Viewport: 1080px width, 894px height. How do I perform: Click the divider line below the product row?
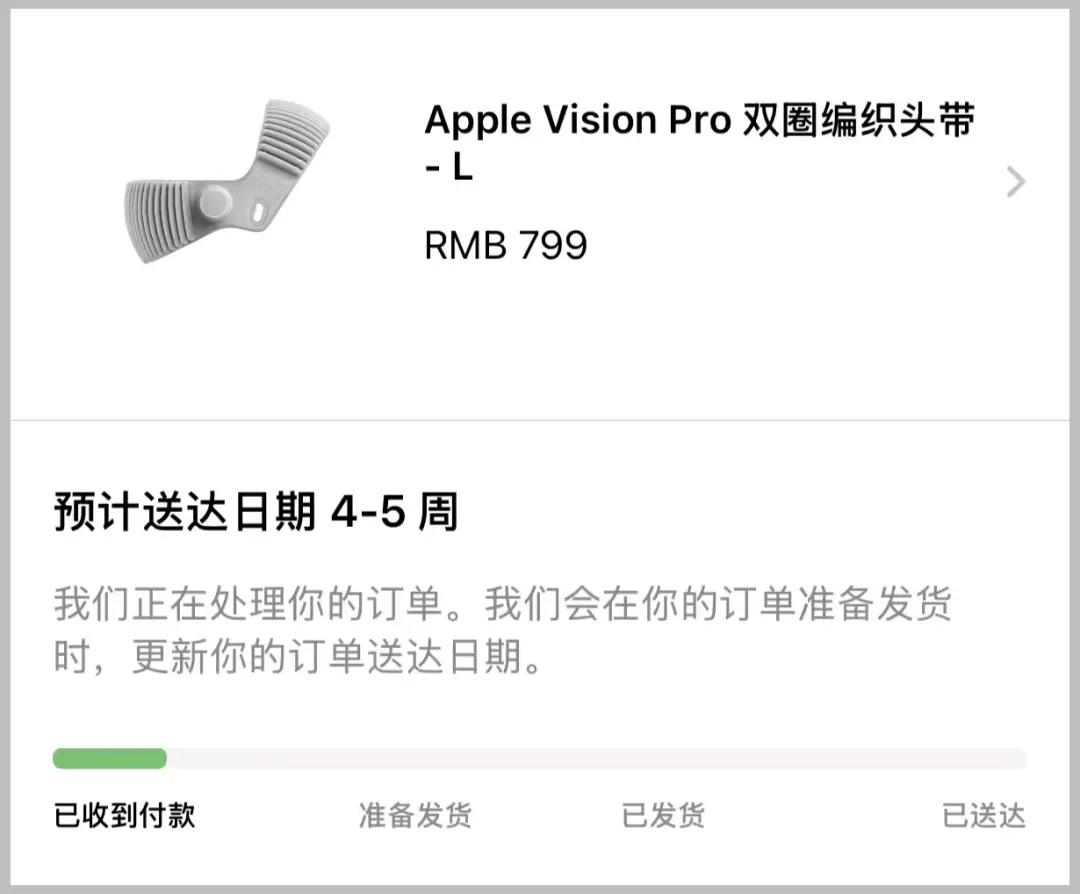pyautogui.click(x=540, y=420)
